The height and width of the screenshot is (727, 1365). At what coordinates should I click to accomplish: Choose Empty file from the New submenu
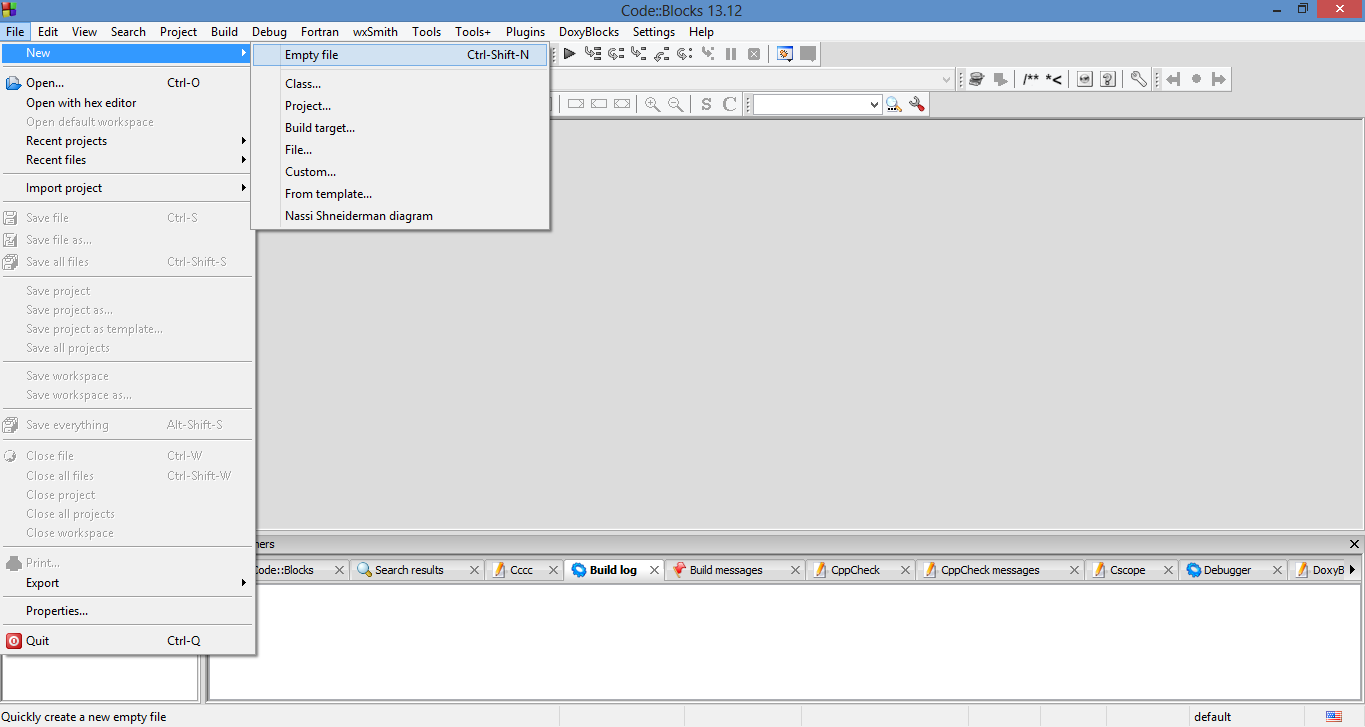click(400, 55)
